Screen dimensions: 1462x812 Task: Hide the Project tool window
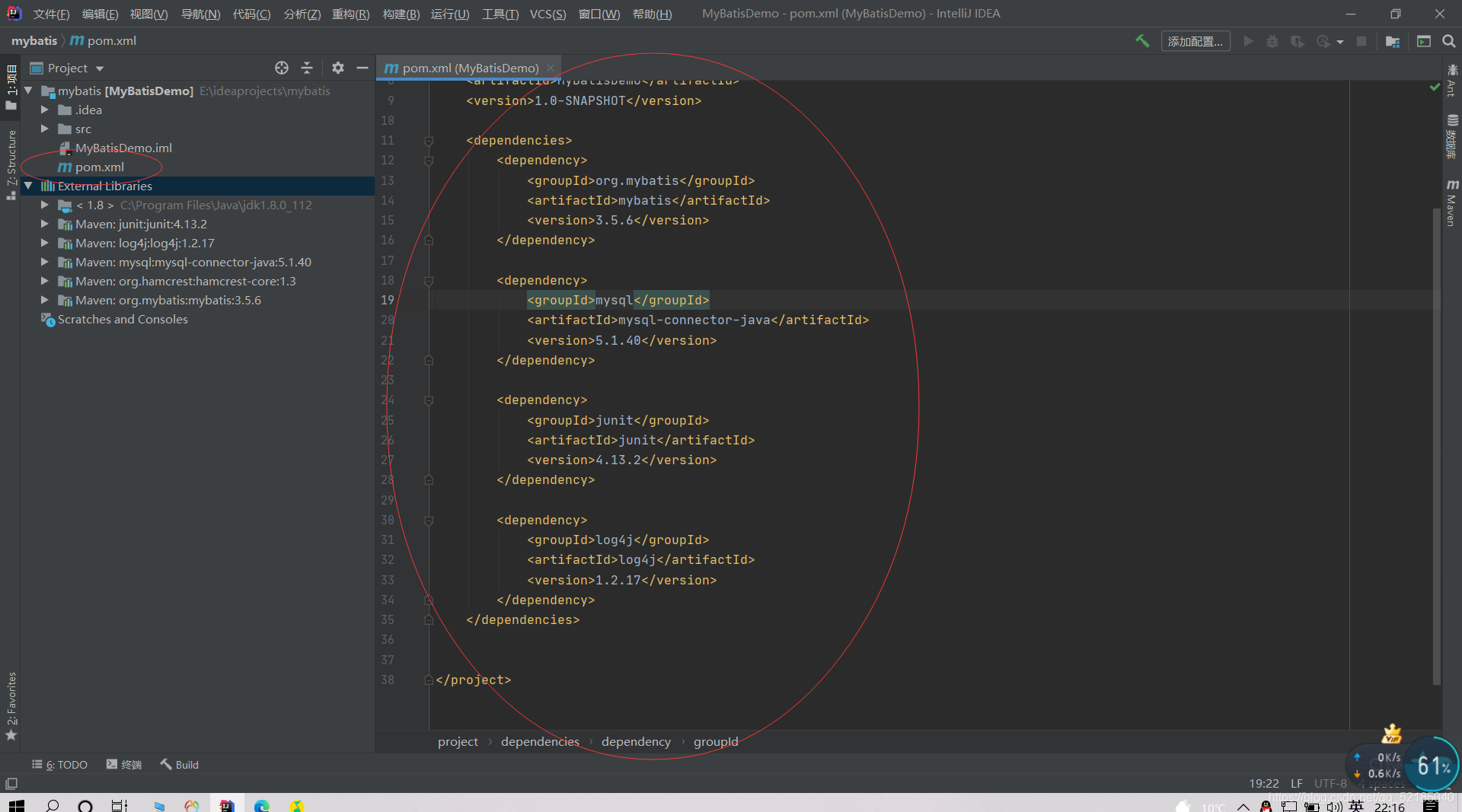coord(362,68)
